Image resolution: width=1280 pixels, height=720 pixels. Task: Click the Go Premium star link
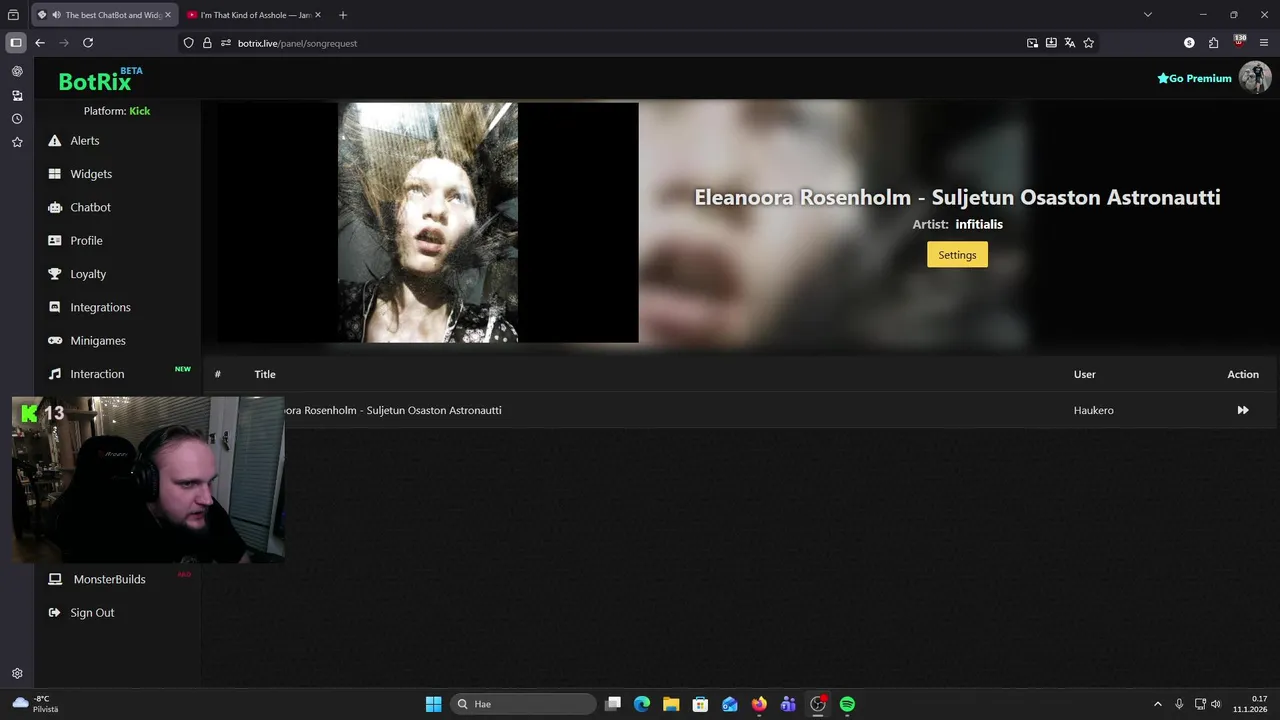1194,78
